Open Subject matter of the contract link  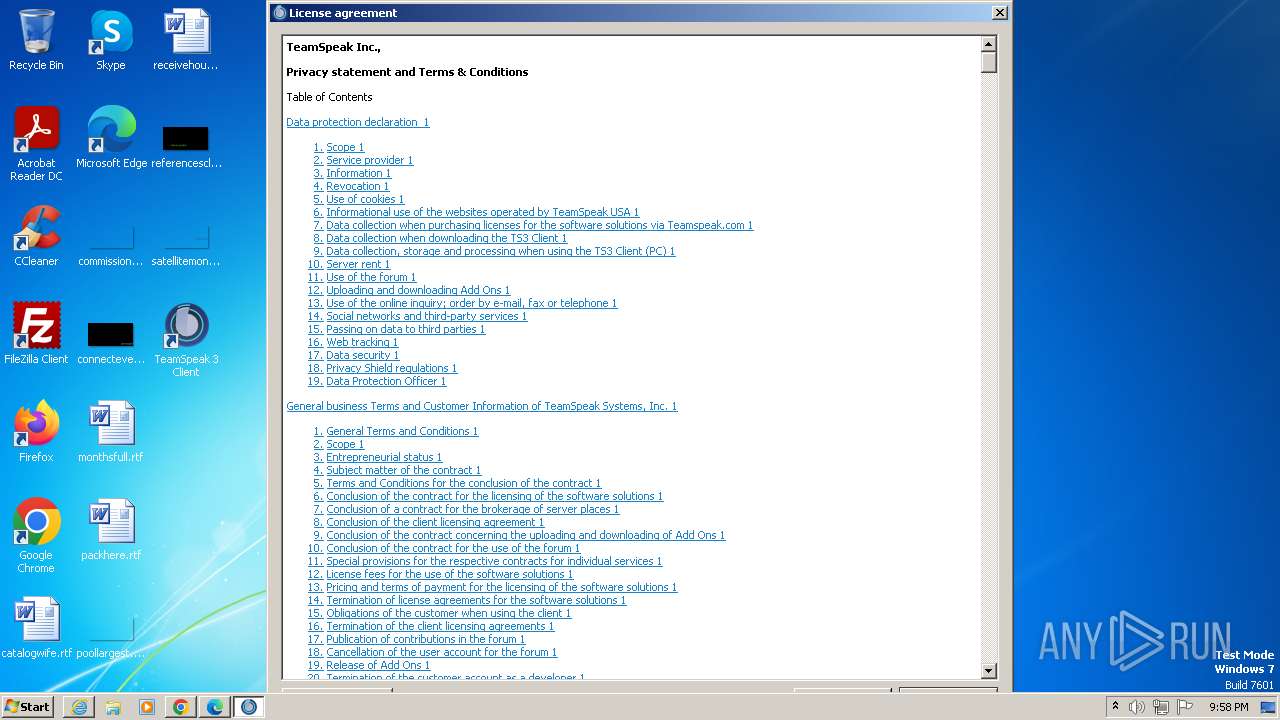(403, 470)
